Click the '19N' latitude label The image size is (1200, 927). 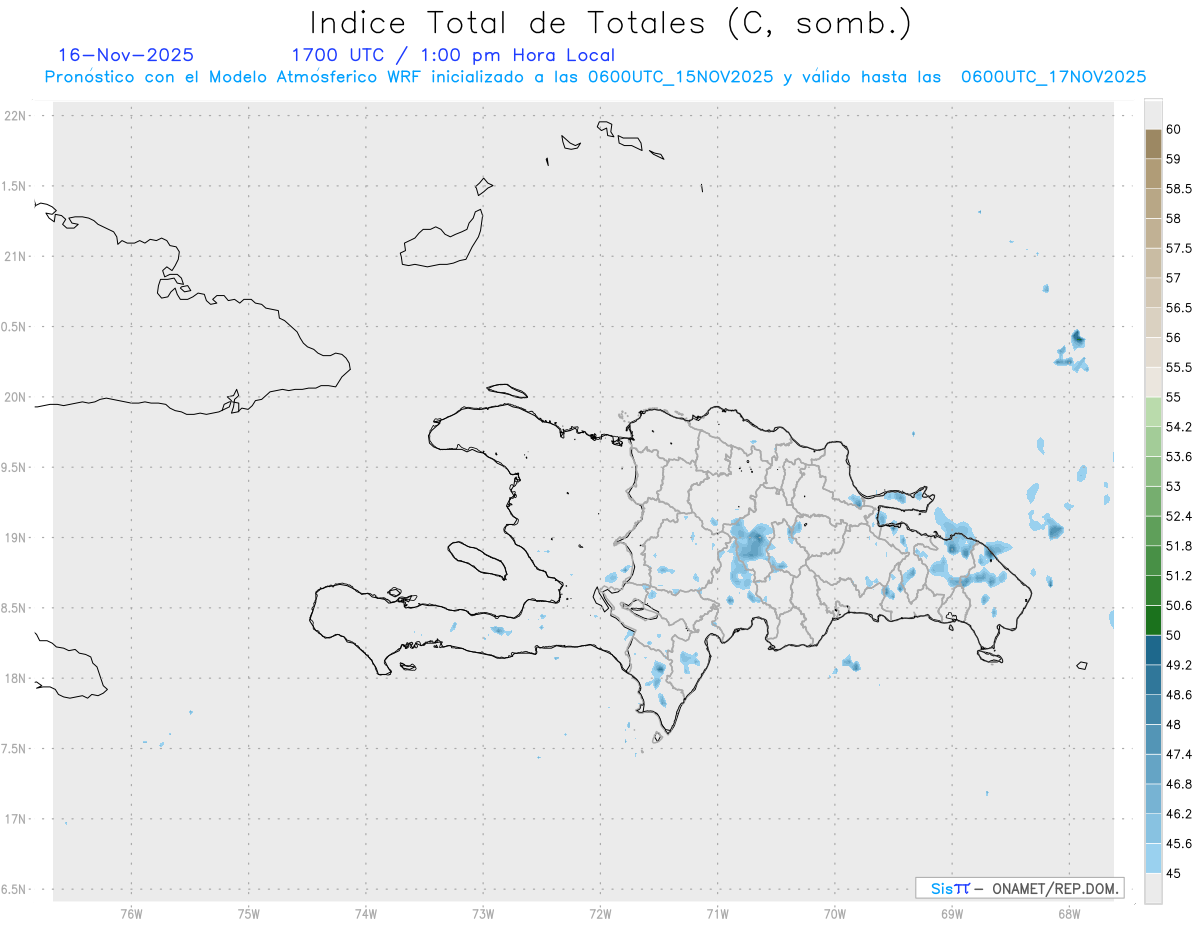tap(16, 538)
